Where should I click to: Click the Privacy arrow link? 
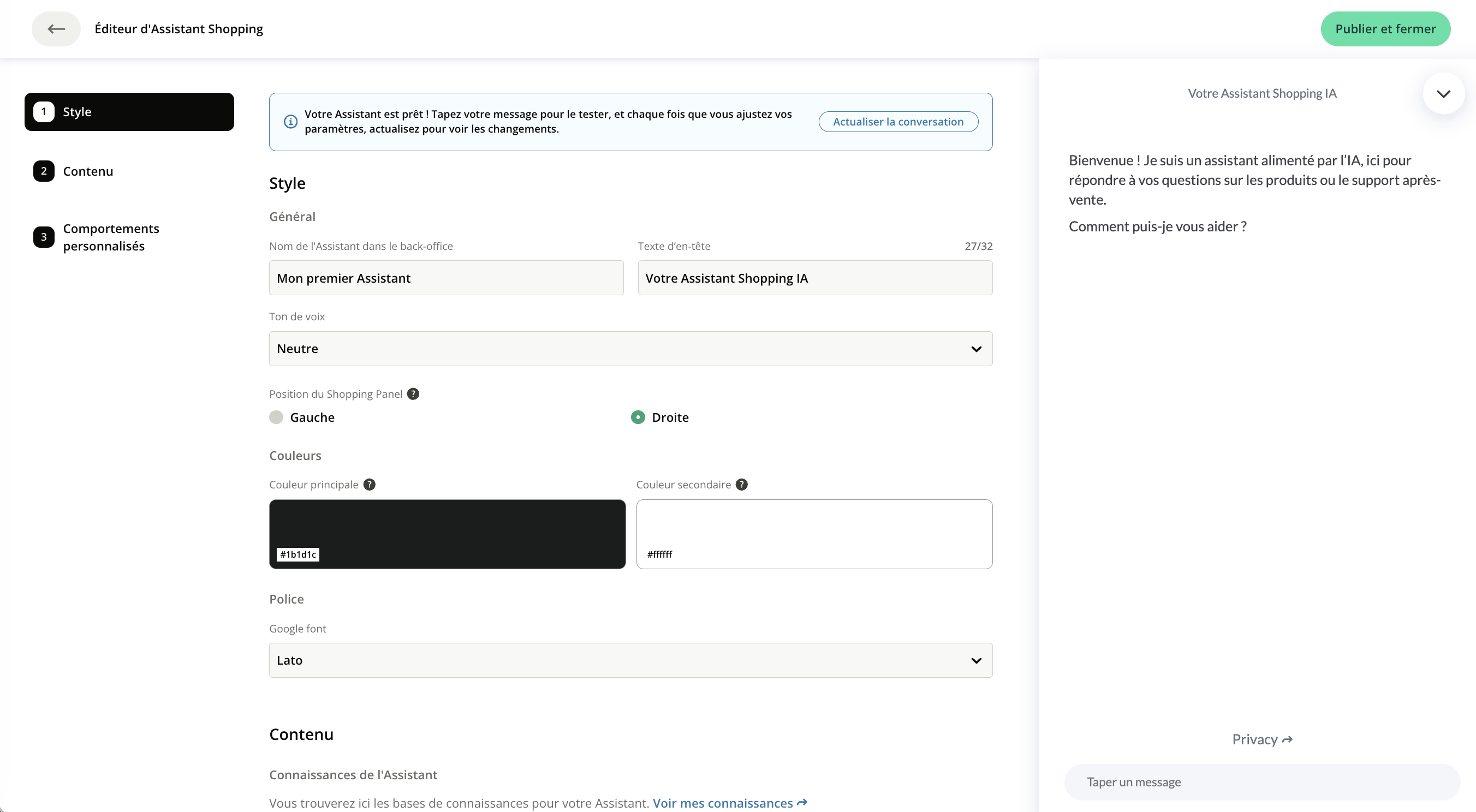point(1261,739)
